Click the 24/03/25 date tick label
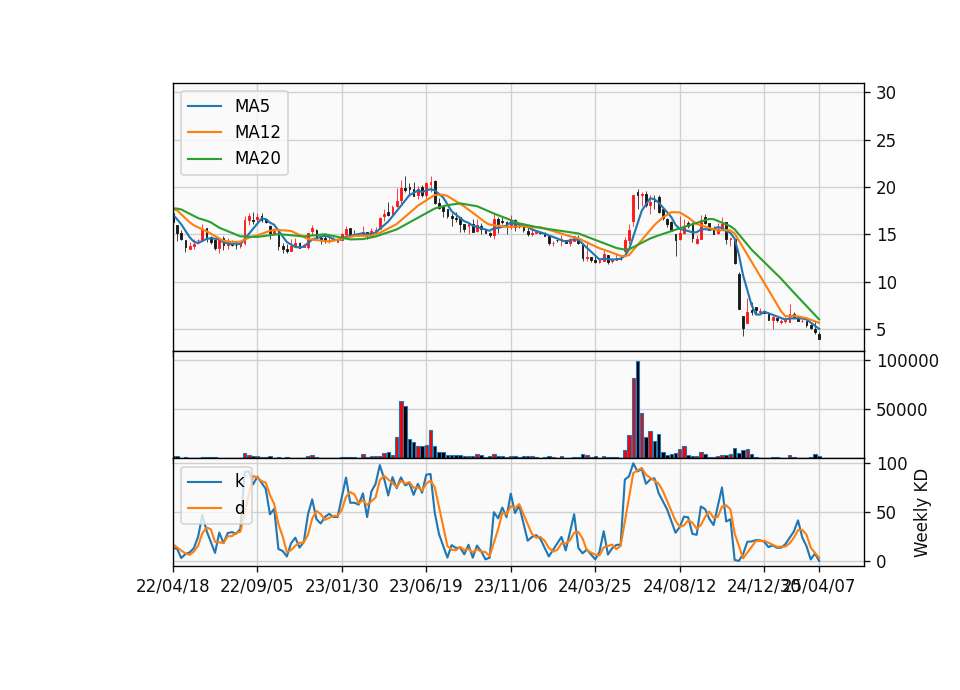 (x=594, y=586)
